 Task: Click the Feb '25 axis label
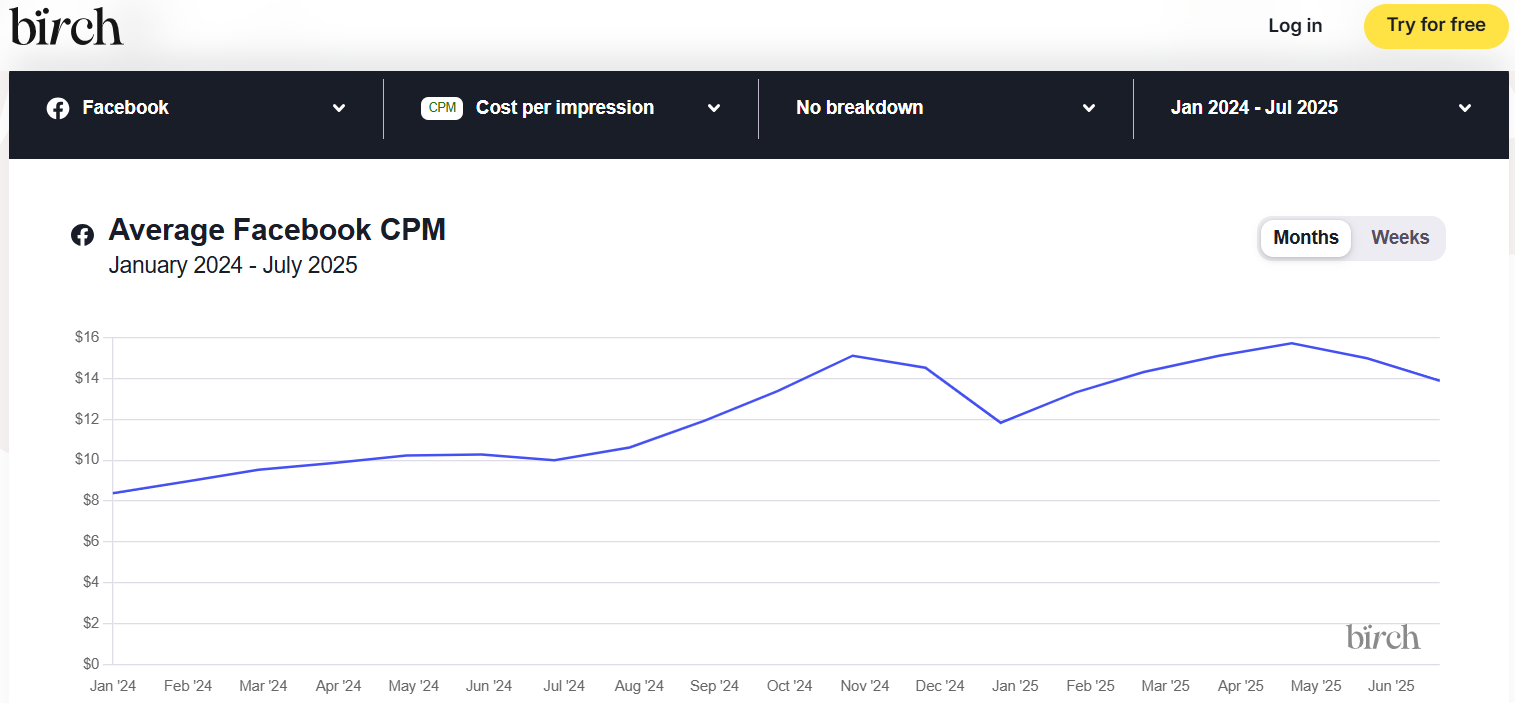[1090, 686]
